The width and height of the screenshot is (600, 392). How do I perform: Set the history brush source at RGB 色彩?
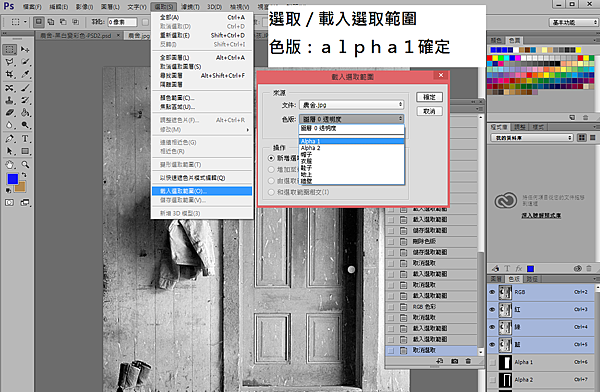click(391, 307)
